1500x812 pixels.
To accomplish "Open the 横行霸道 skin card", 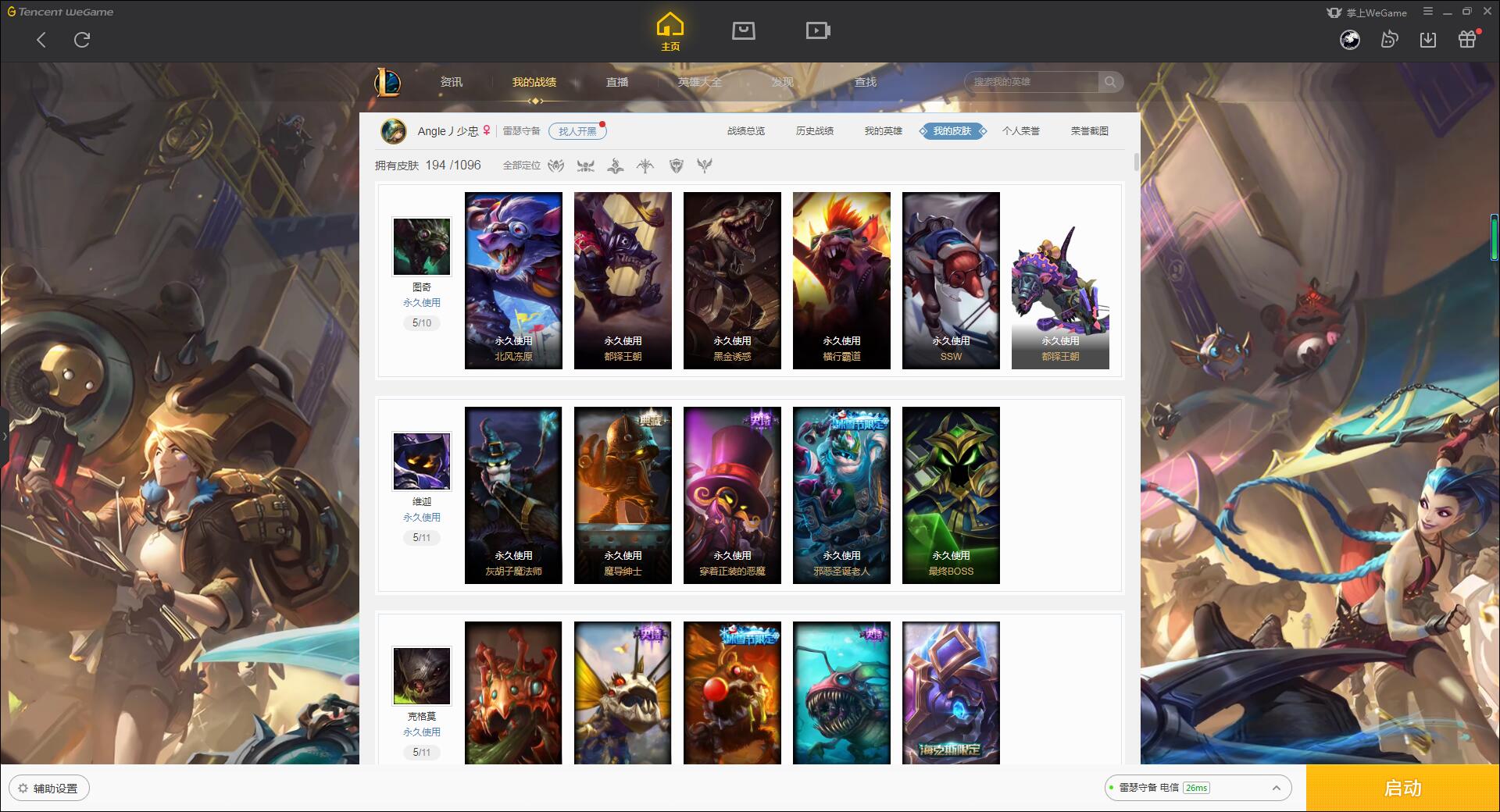I will click(x=841, y=280).
